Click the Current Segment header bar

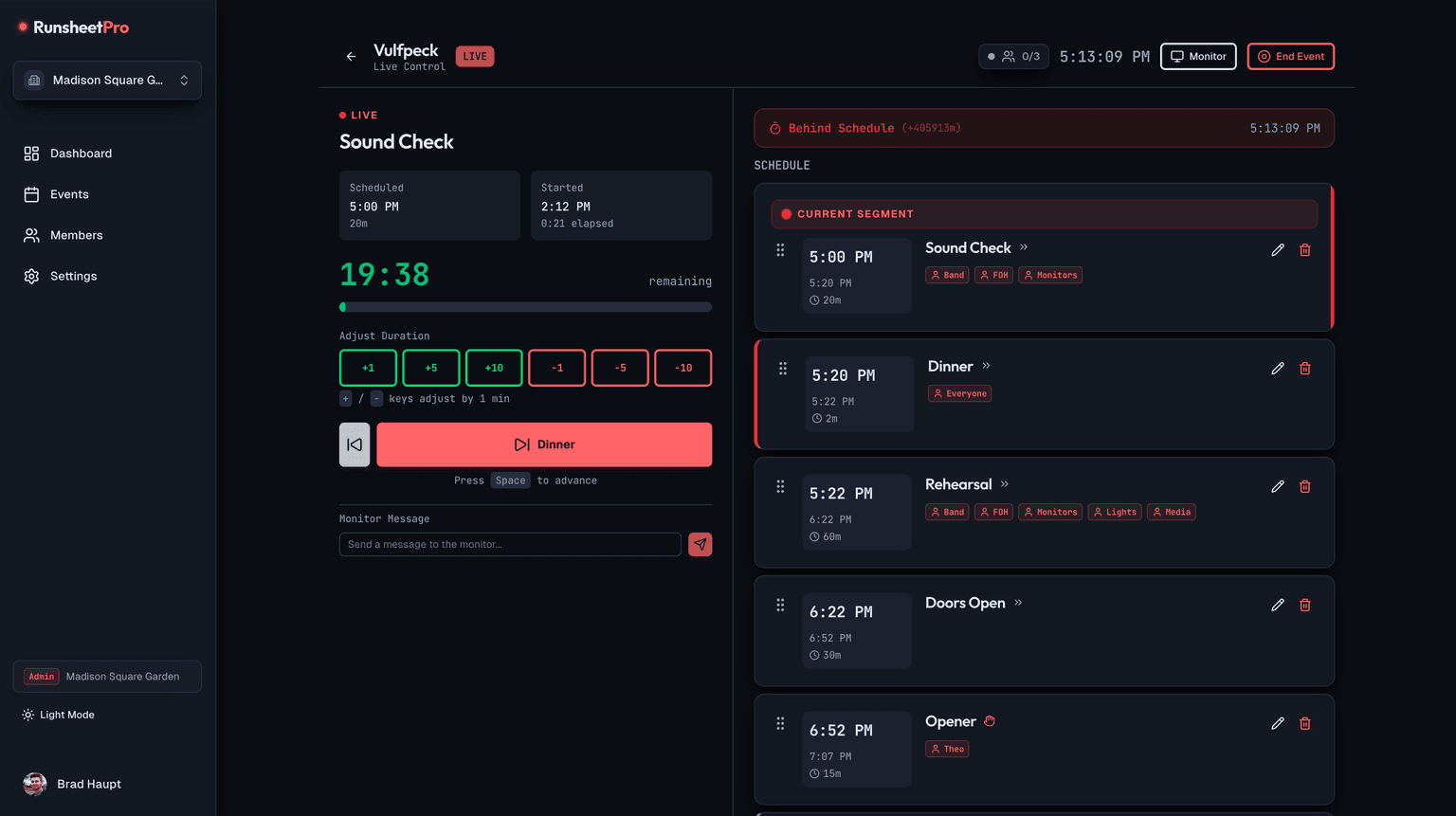1044,214
